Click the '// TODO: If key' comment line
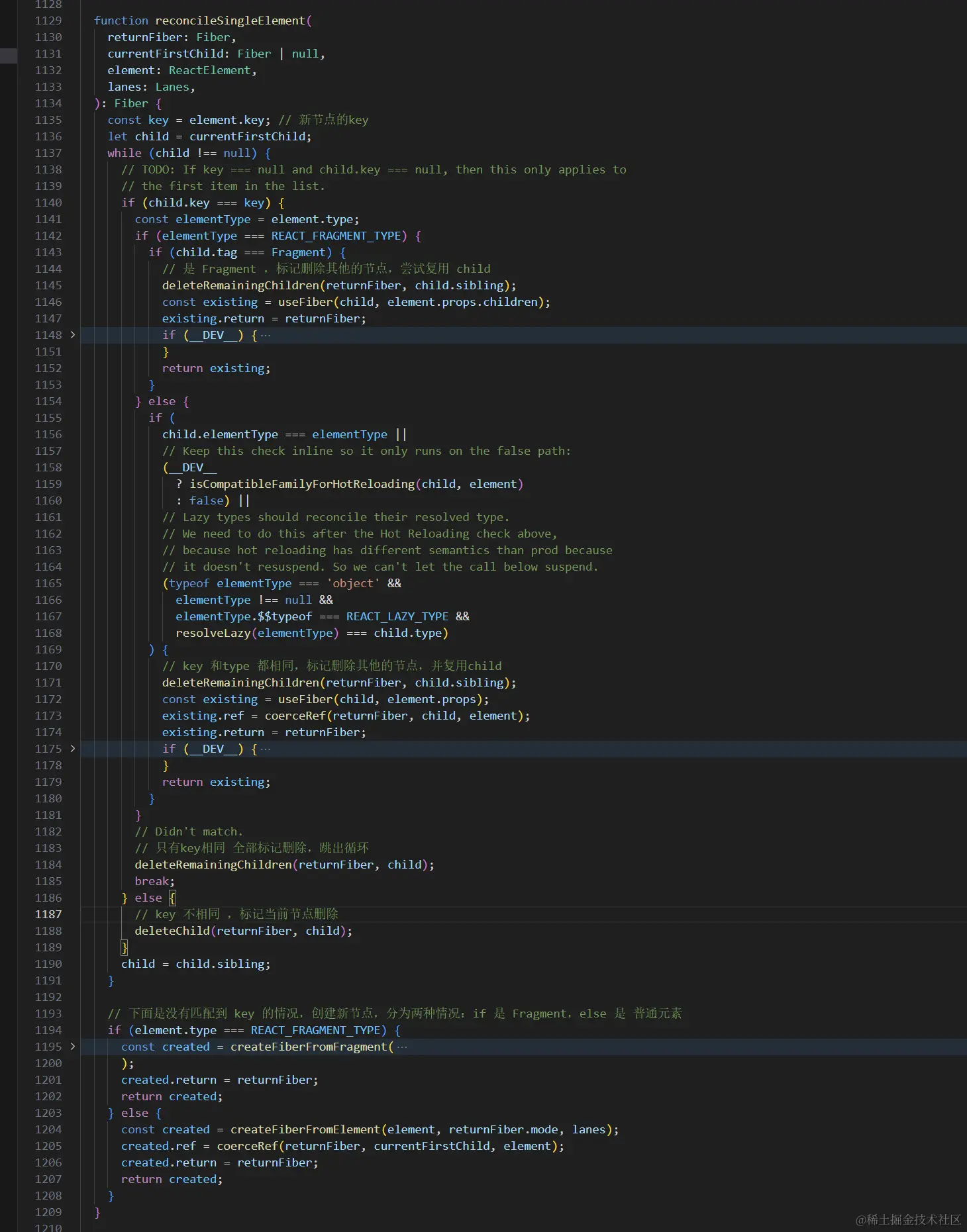The width and height of the screenshot is (967, 1232). [374, 169]
